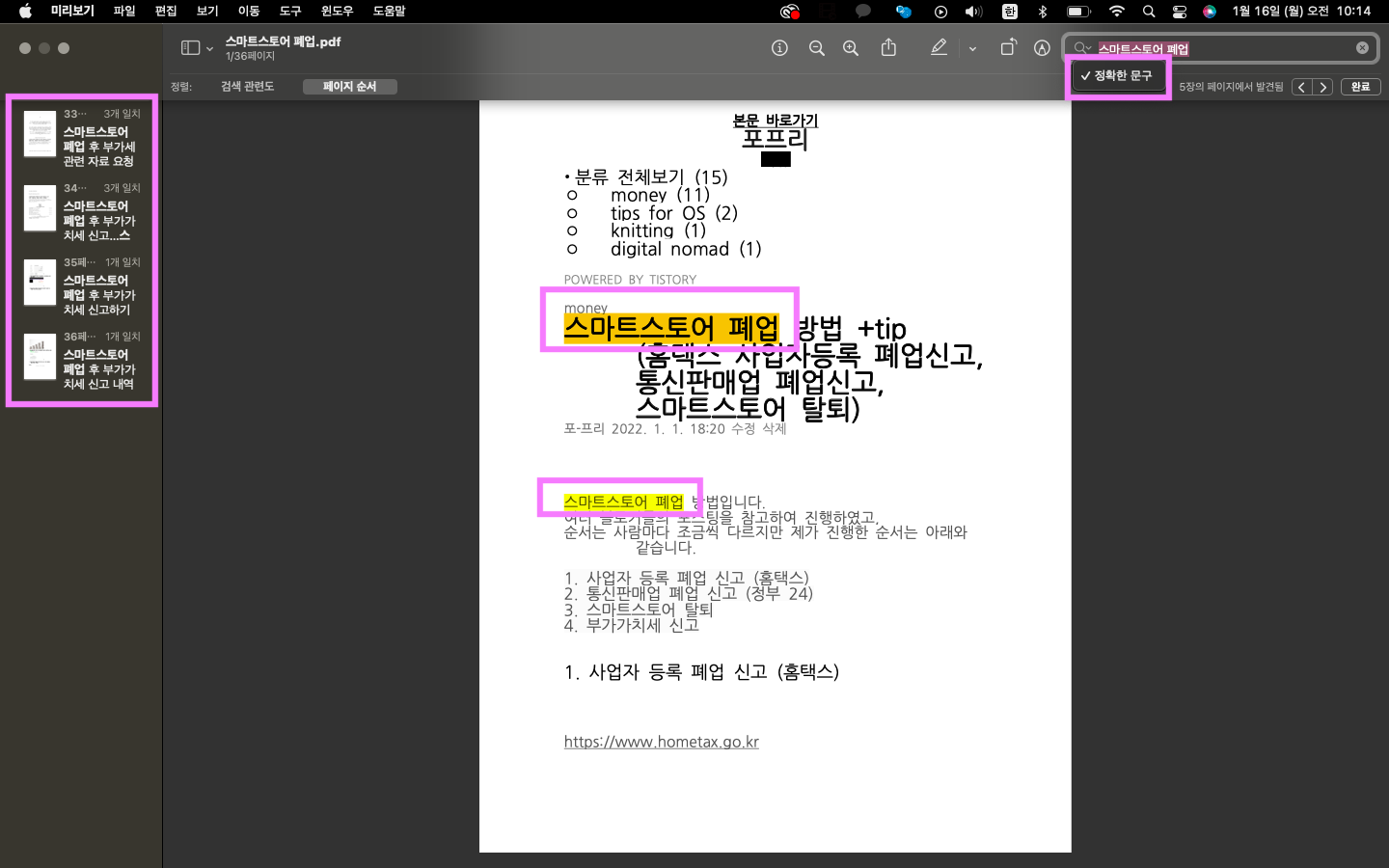Rotate the page with rotate icon
The image size is (1389, 868).
(x=1008, y=47)
